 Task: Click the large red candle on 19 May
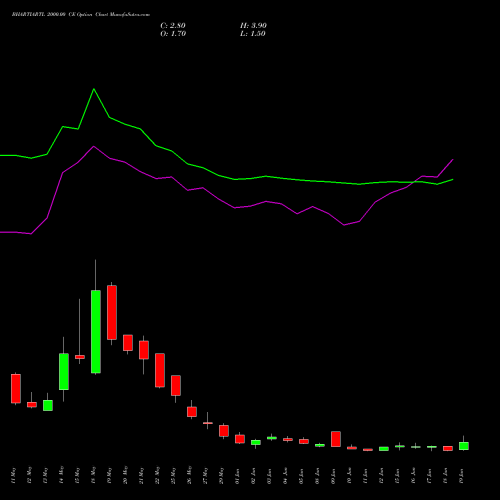(112, 313)
